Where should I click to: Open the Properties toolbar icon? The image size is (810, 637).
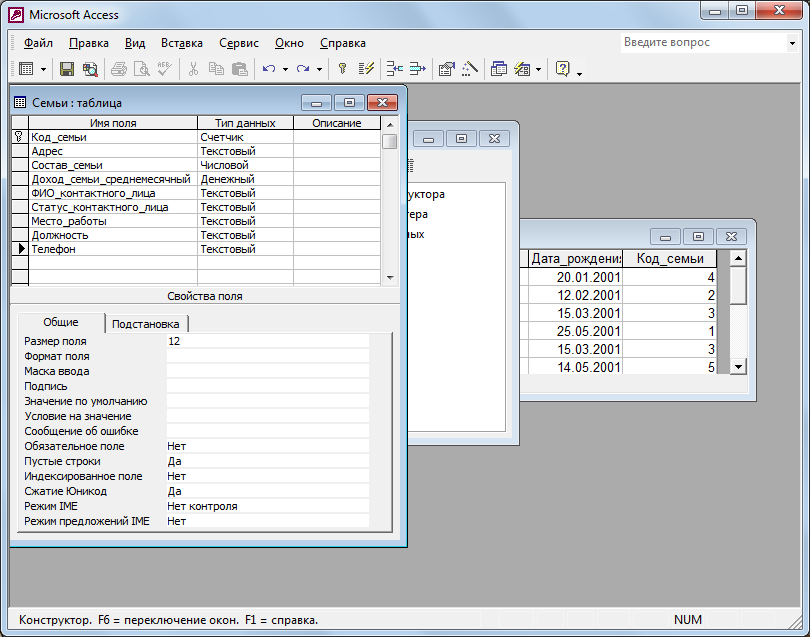tap(447, 69)
